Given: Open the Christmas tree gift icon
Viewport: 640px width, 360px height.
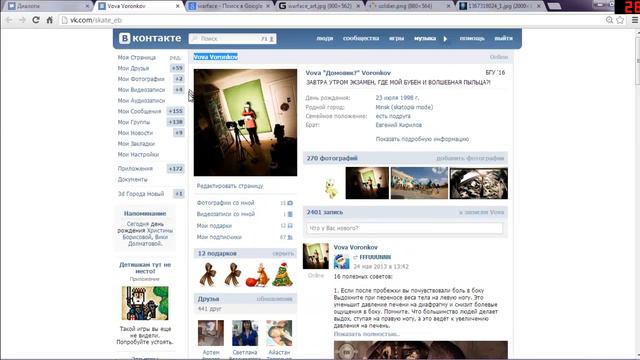Looking at the screenshot, I should pyautogui.click(x=282, y=274).
